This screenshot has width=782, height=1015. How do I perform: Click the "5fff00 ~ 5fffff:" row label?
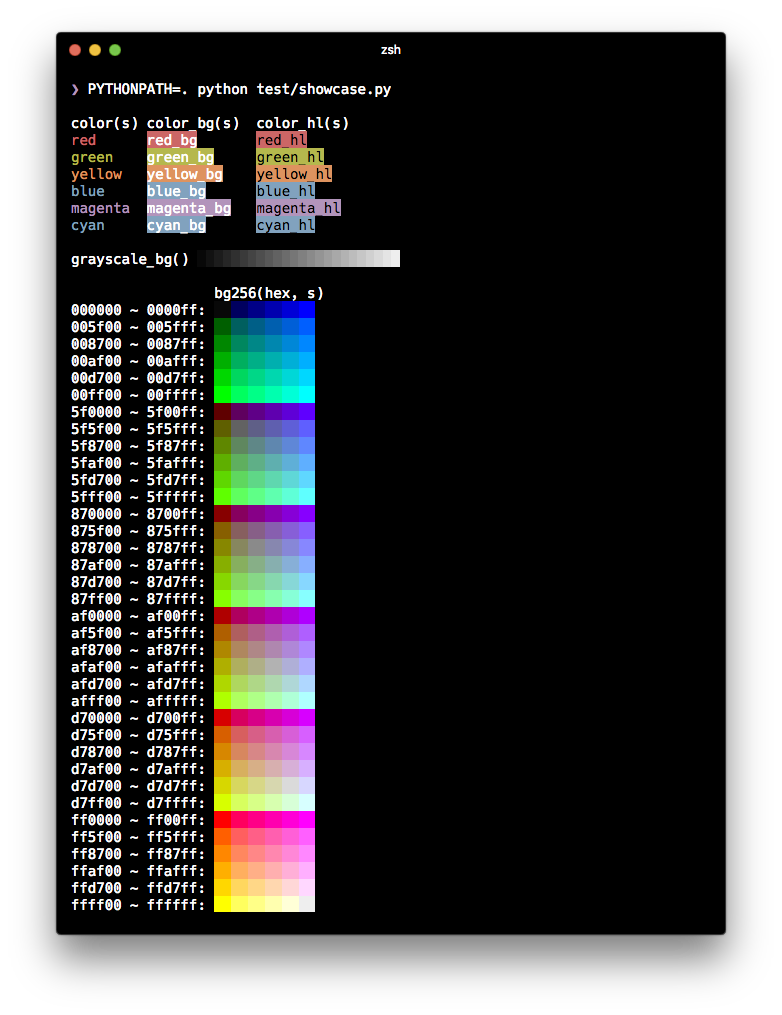[x=138, y=497]
